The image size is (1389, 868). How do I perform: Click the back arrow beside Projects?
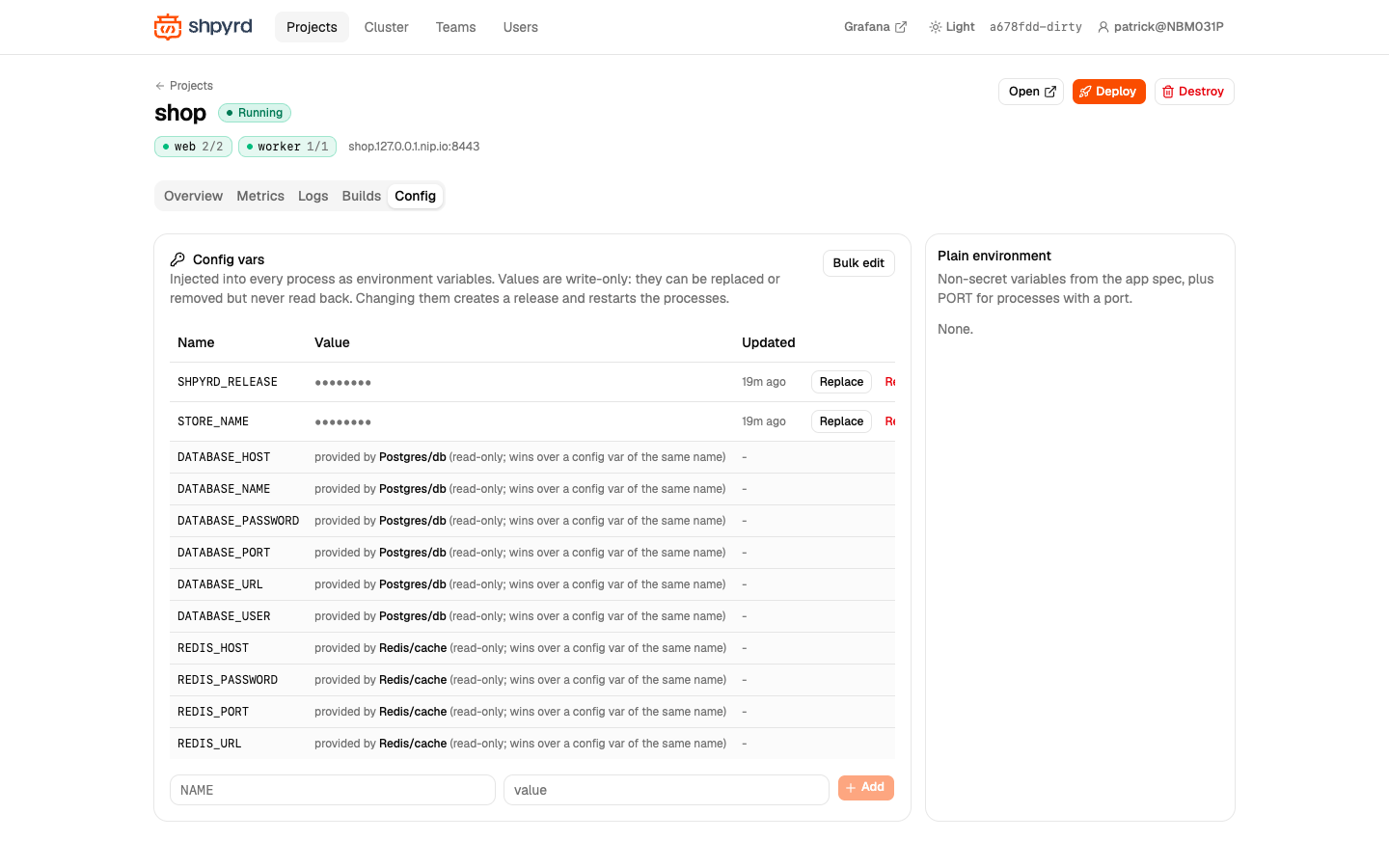(160, 86)
